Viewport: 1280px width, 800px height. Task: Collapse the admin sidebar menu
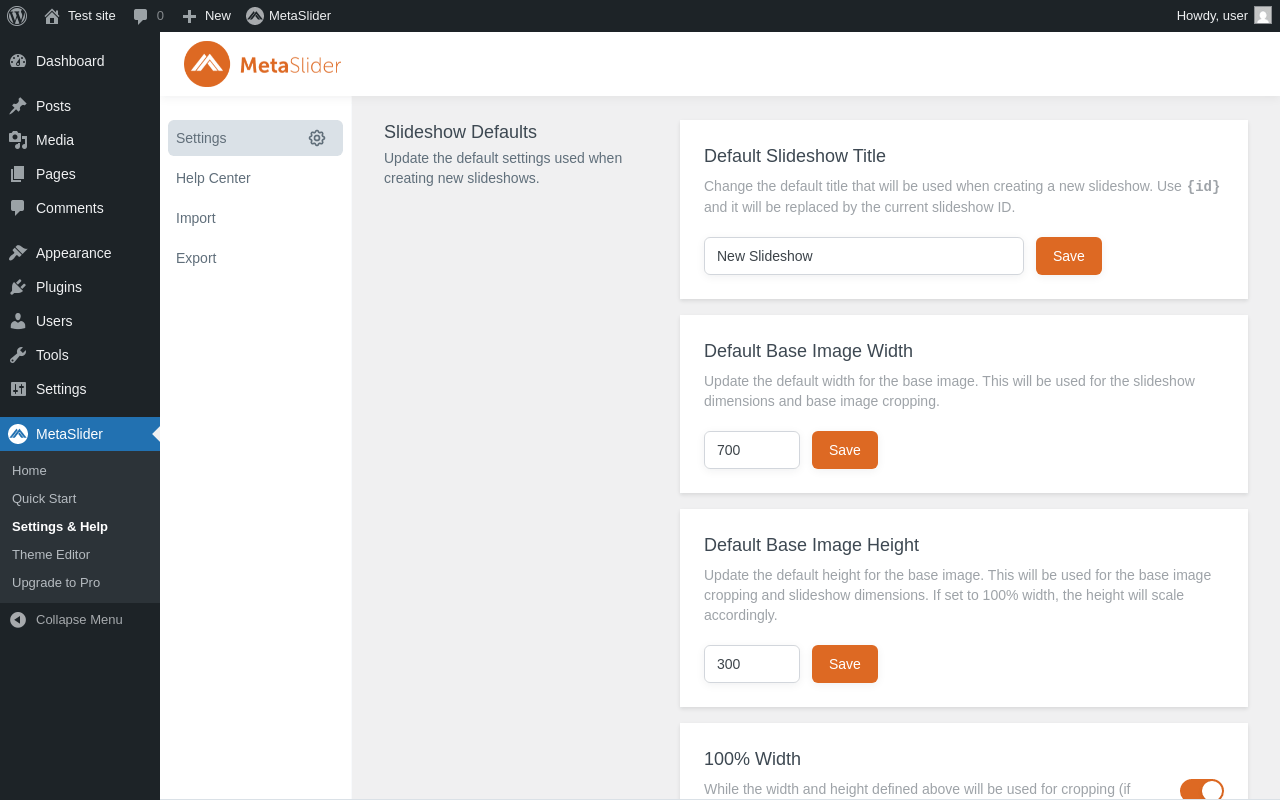[x=66, y=620]
